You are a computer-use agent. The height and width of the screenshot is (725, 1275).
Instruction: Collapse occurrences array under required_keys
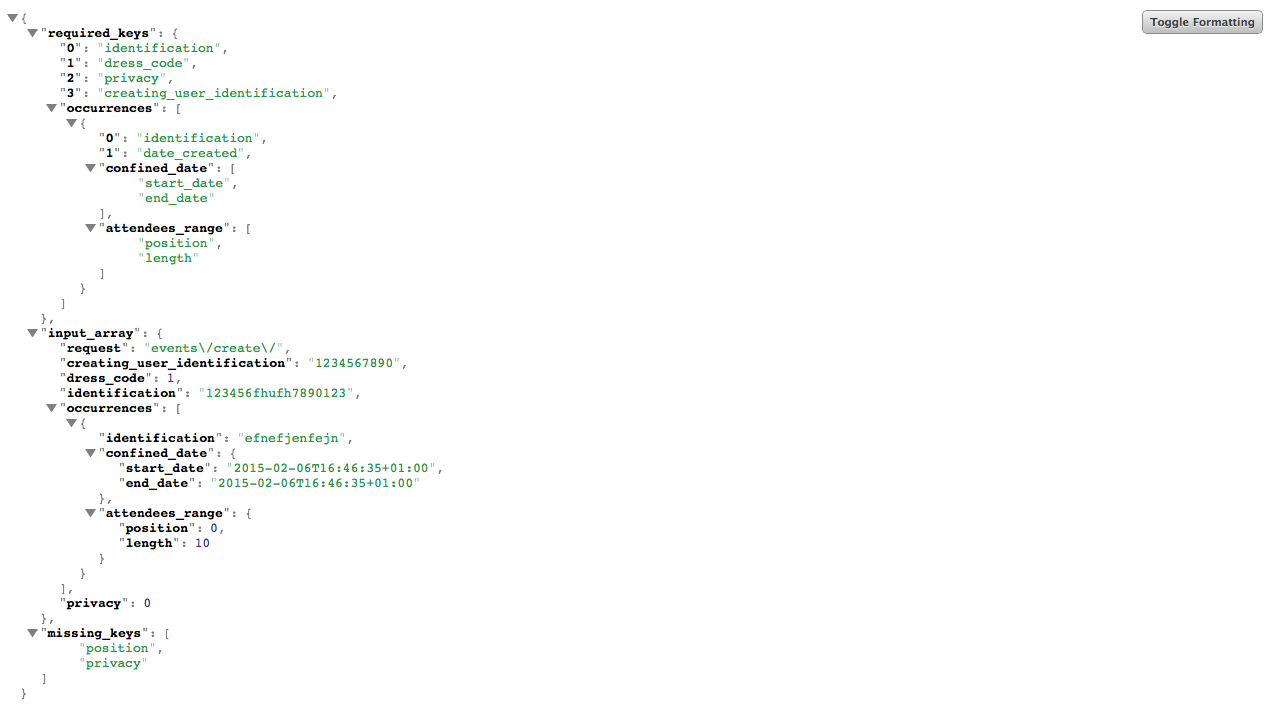52,108
